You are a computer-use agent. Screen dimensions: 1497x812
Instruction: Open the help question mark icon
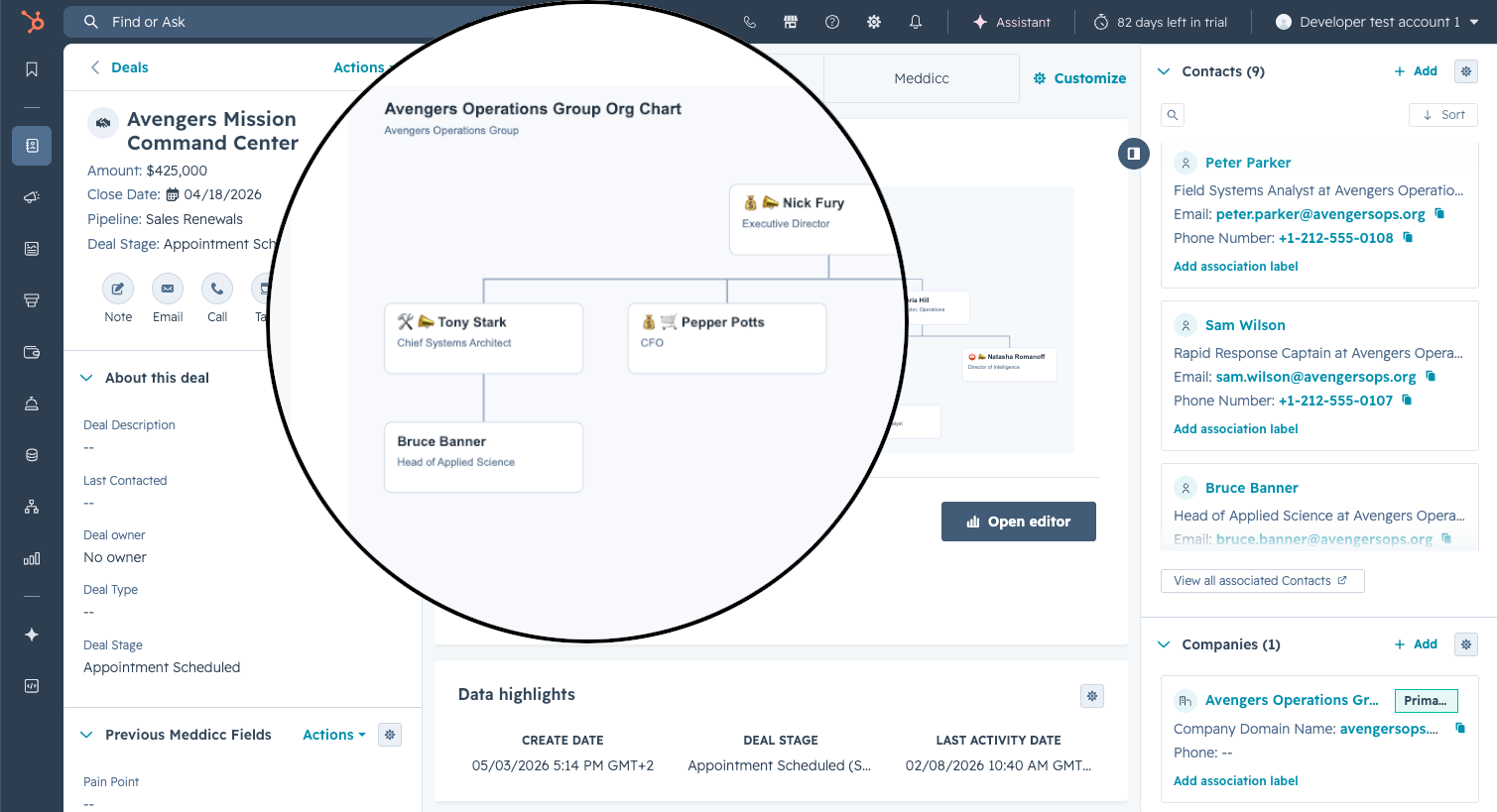point(832,22)
